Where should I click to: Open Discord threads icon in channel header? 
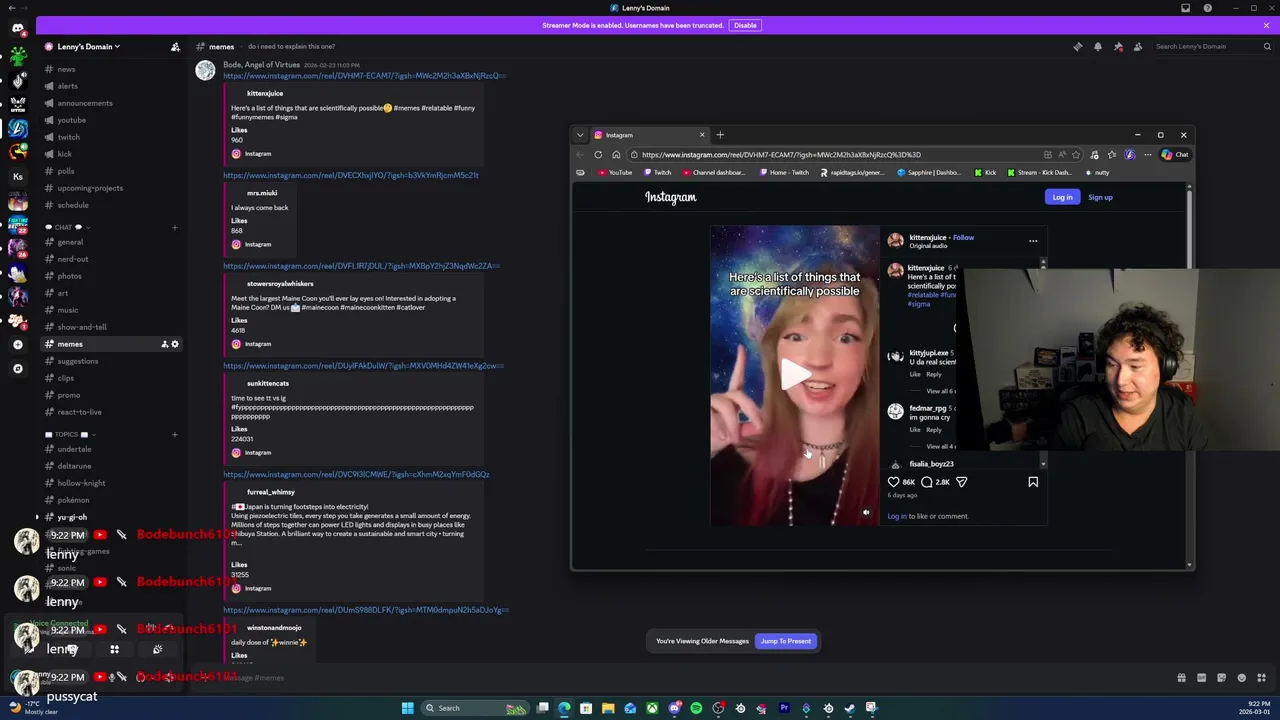pos(1077,46)
